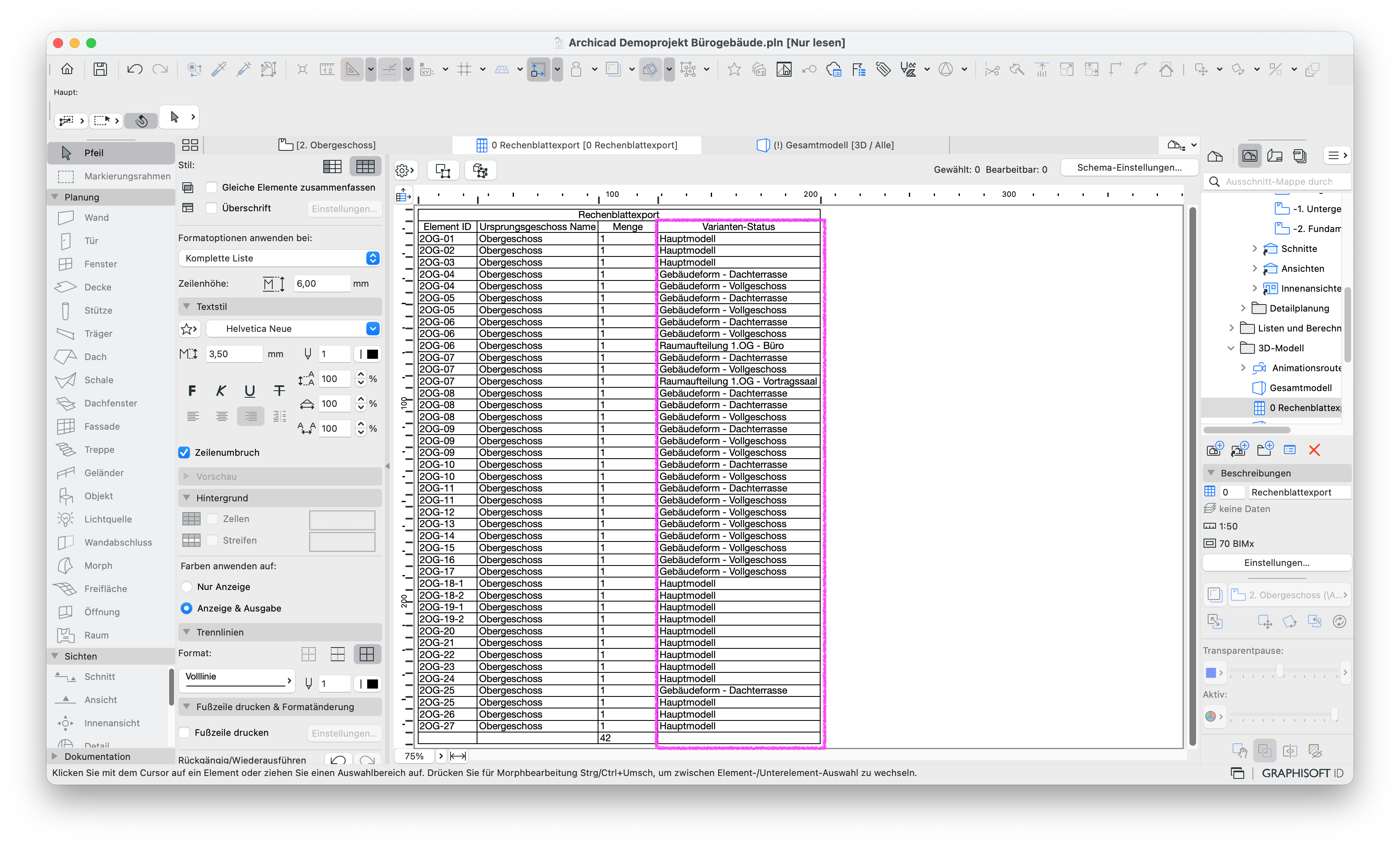1400x846 pixels.
Task: Click the Redo arrow in toolbar
Action: [160, 69]
